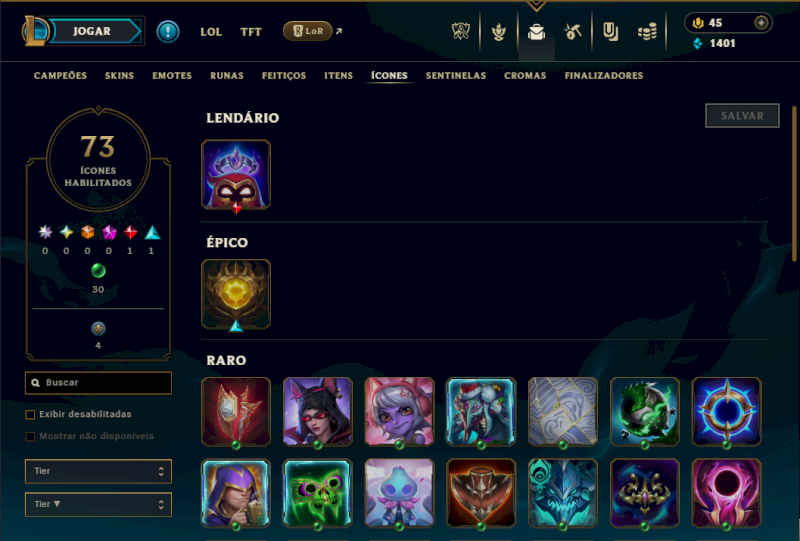Enable Exibir desabilitadas checkbox
The width and height of the screenshot is (800, 541).
[31, 414]
